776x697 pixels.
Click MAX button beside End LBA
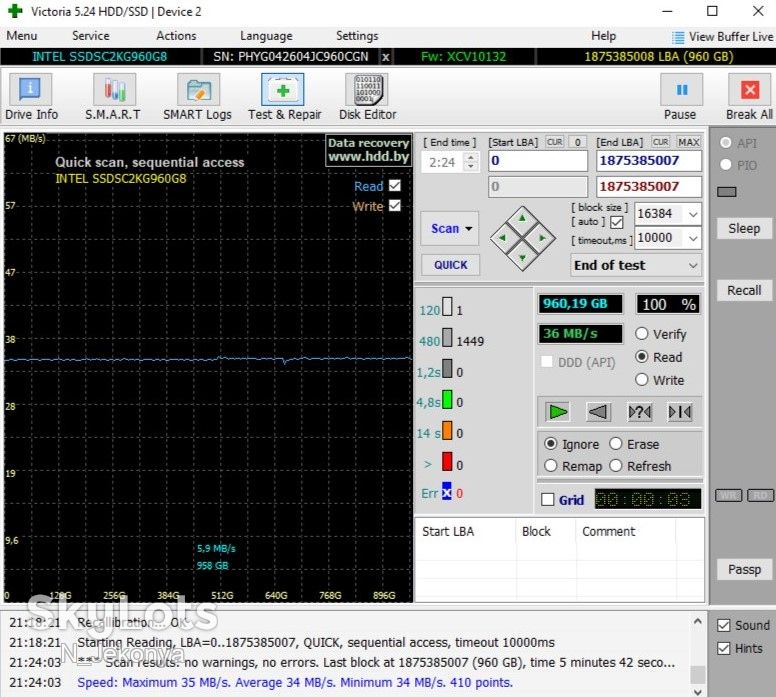[x=688, y=143]
